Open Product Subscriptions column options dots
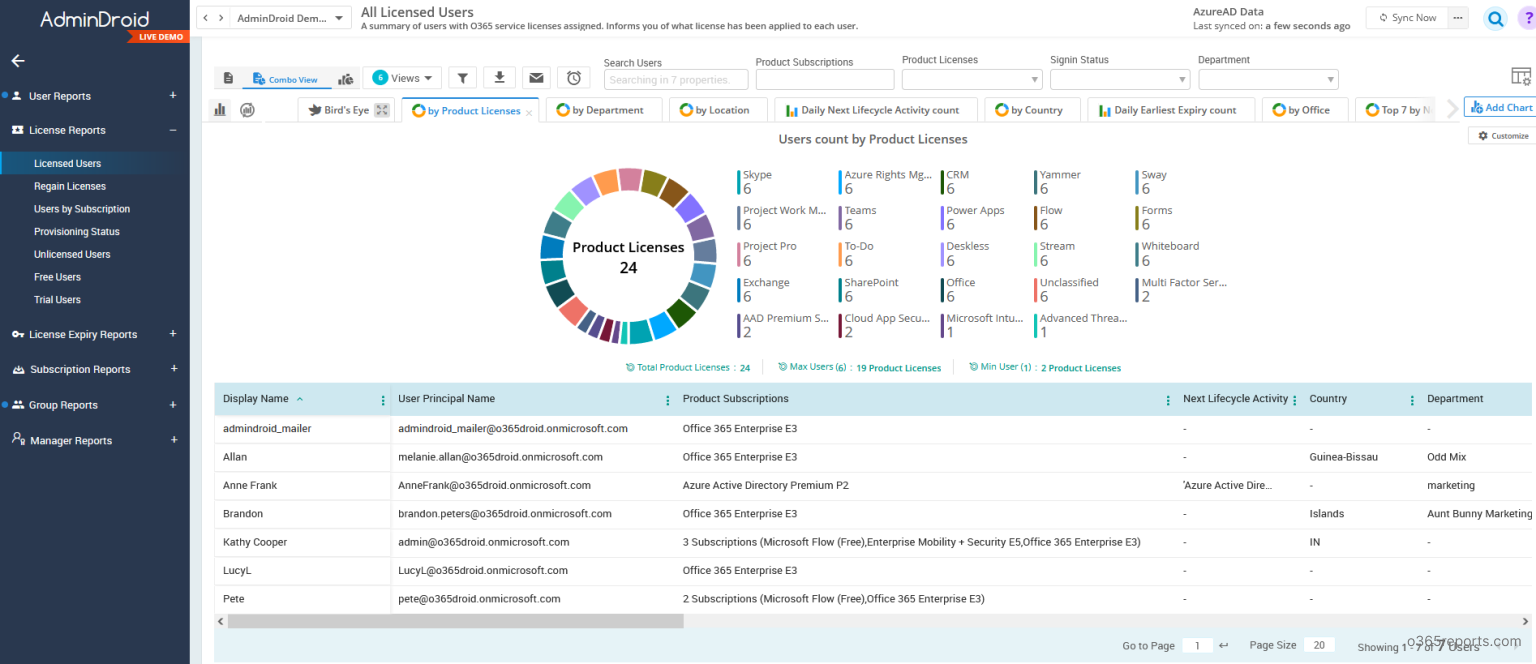This screenshot has width=1536, height=664. click(x=1168, y=400)
